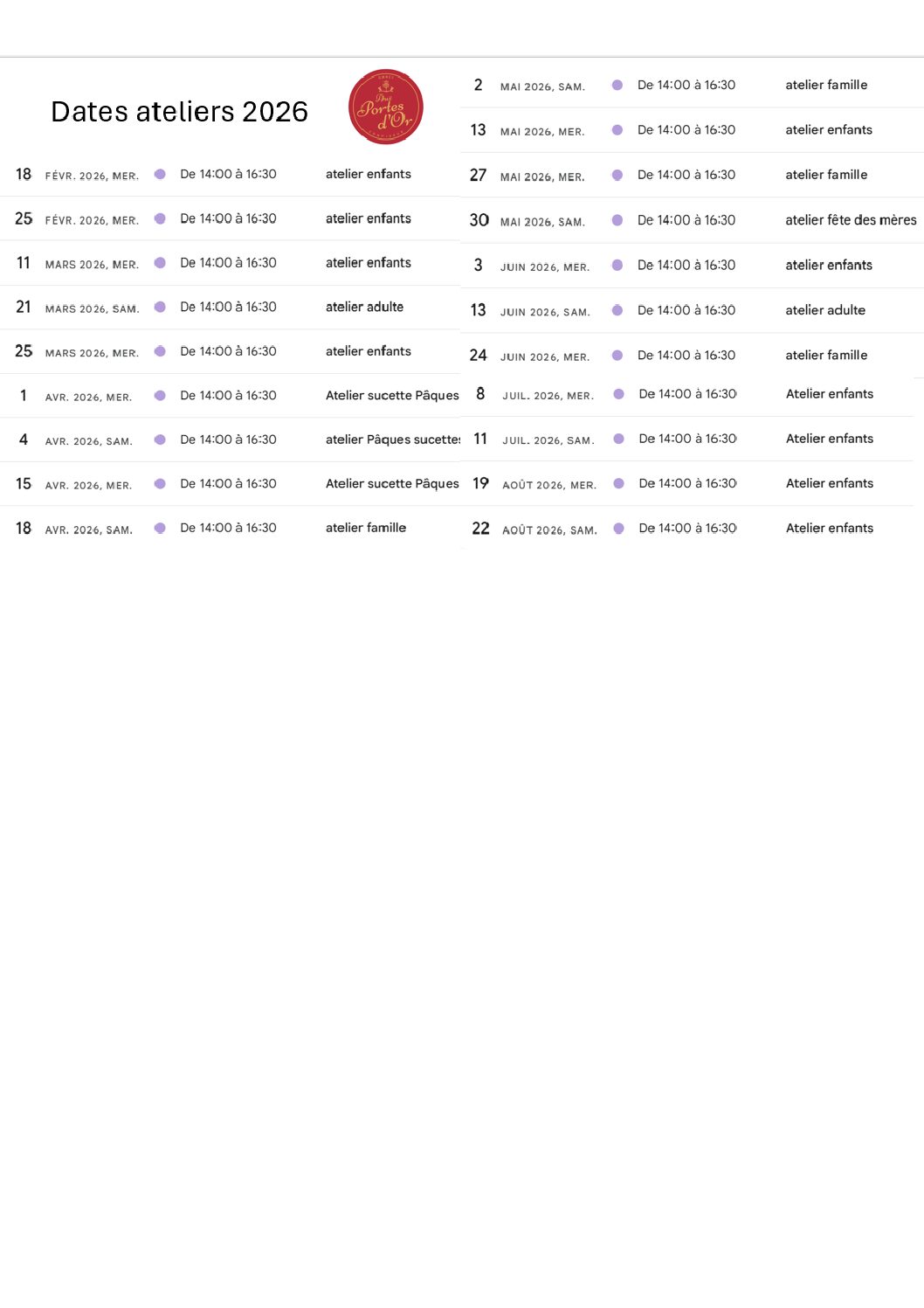Viewport: 924px width, 1308px height.
Task: Click "atelier enfants" on the 3 juin row
Action: pos(828,265)
